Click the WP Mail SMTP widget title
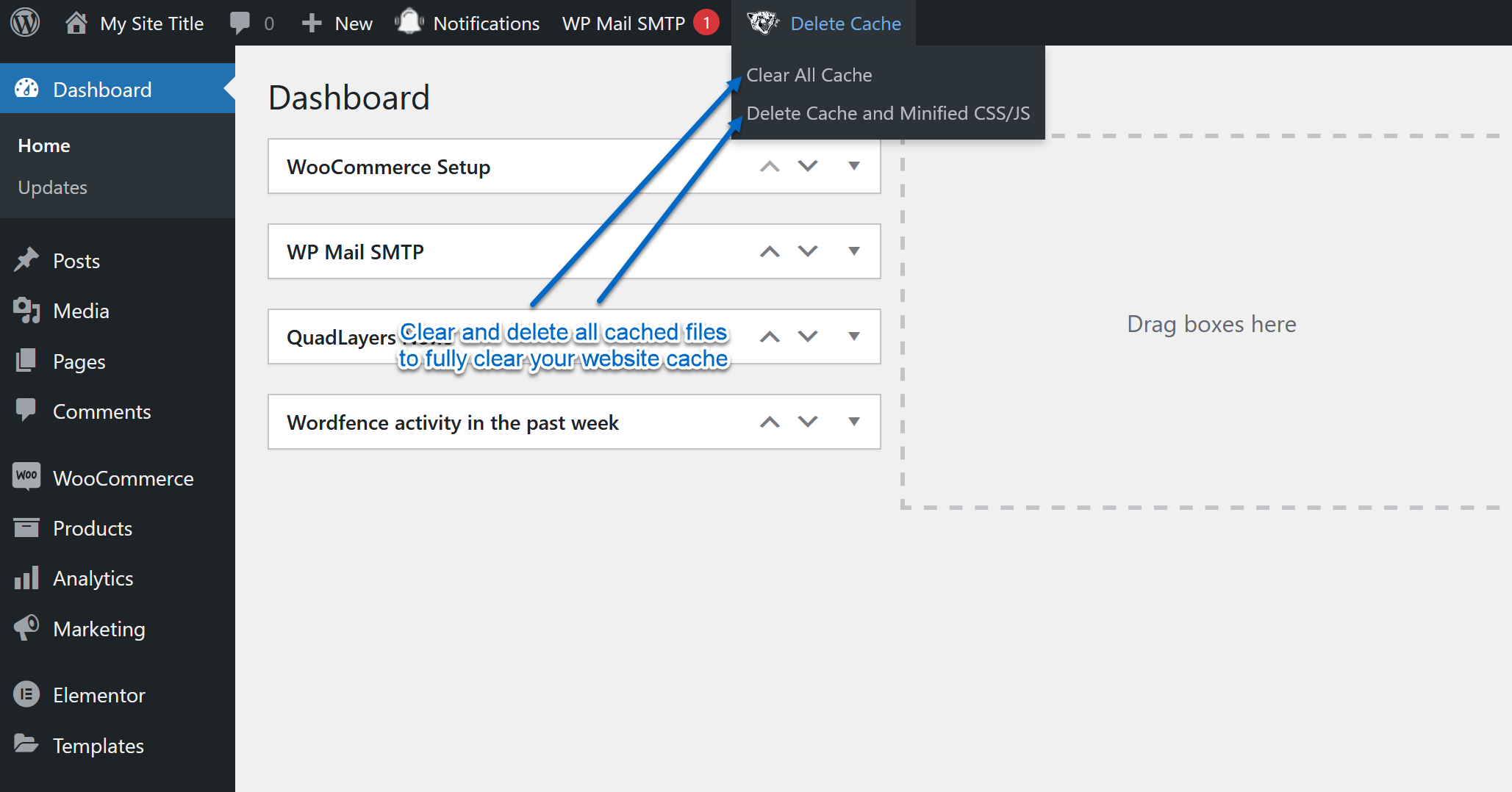Viewport: 1512px width, 792px height. click(355, 252)
